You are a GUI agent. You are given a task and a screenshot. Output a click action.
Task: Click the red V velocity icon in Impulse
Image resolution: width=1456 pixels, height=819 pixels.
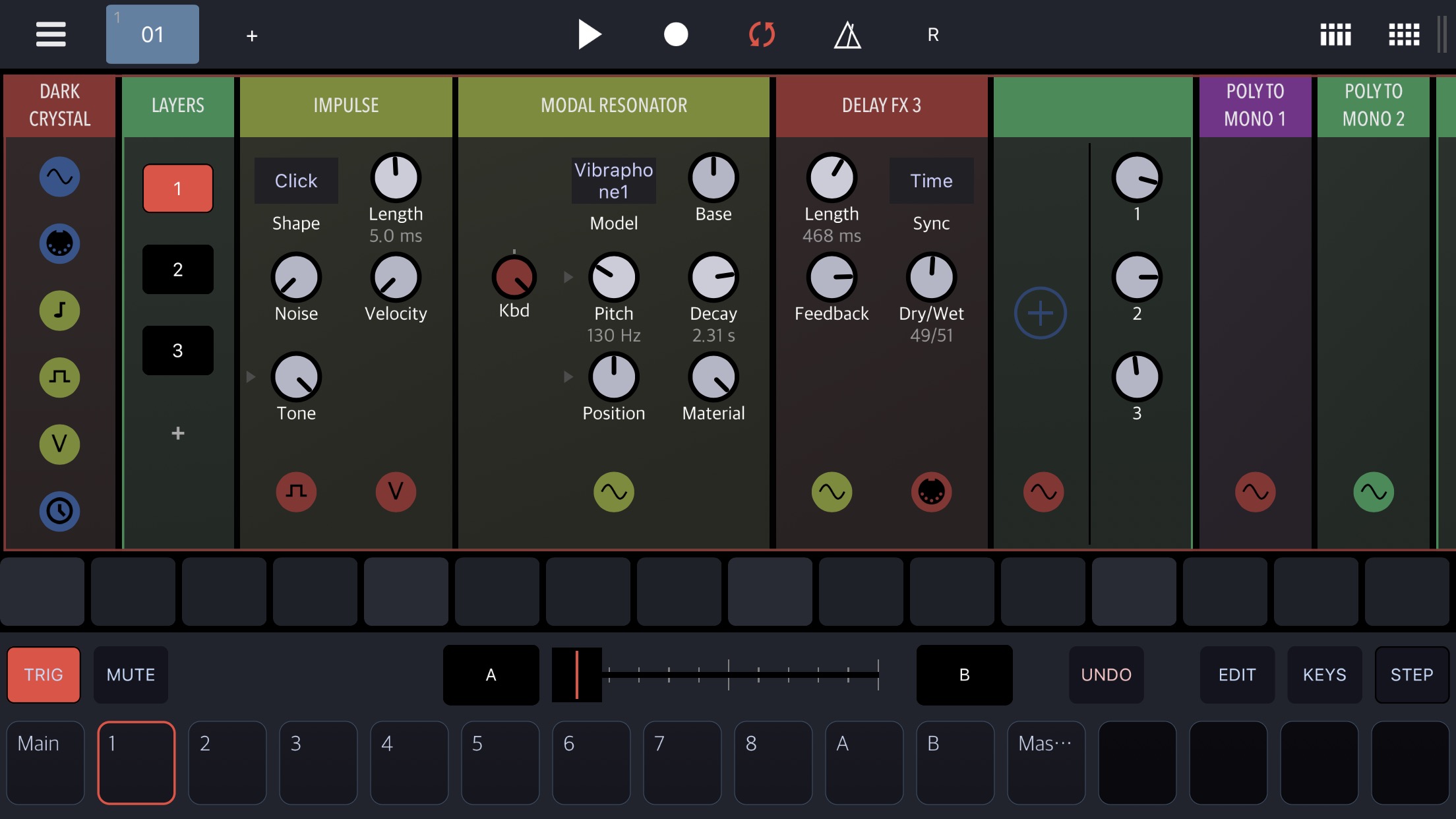point(396,492)
